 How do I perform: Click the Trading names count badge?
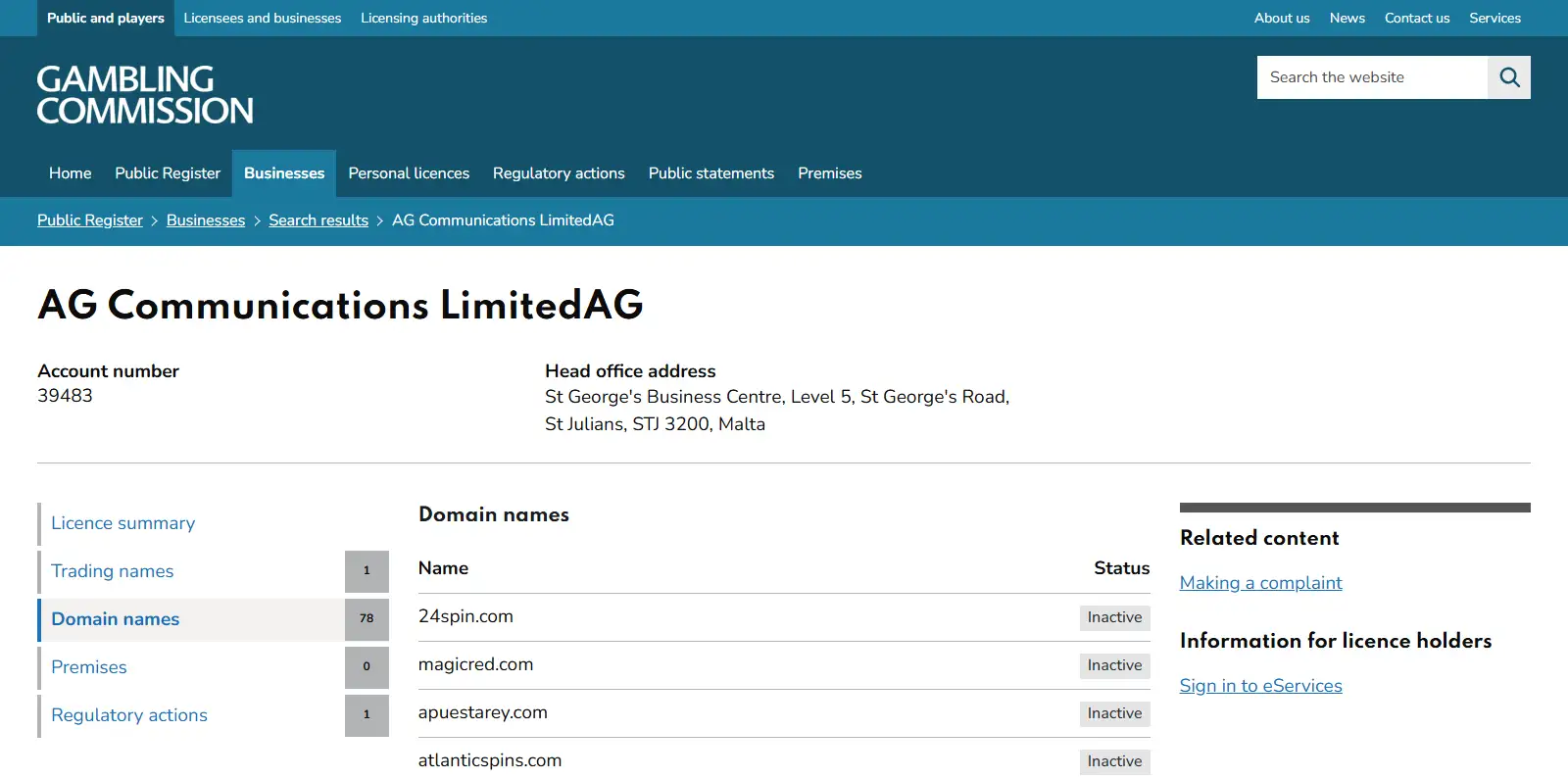367,571
